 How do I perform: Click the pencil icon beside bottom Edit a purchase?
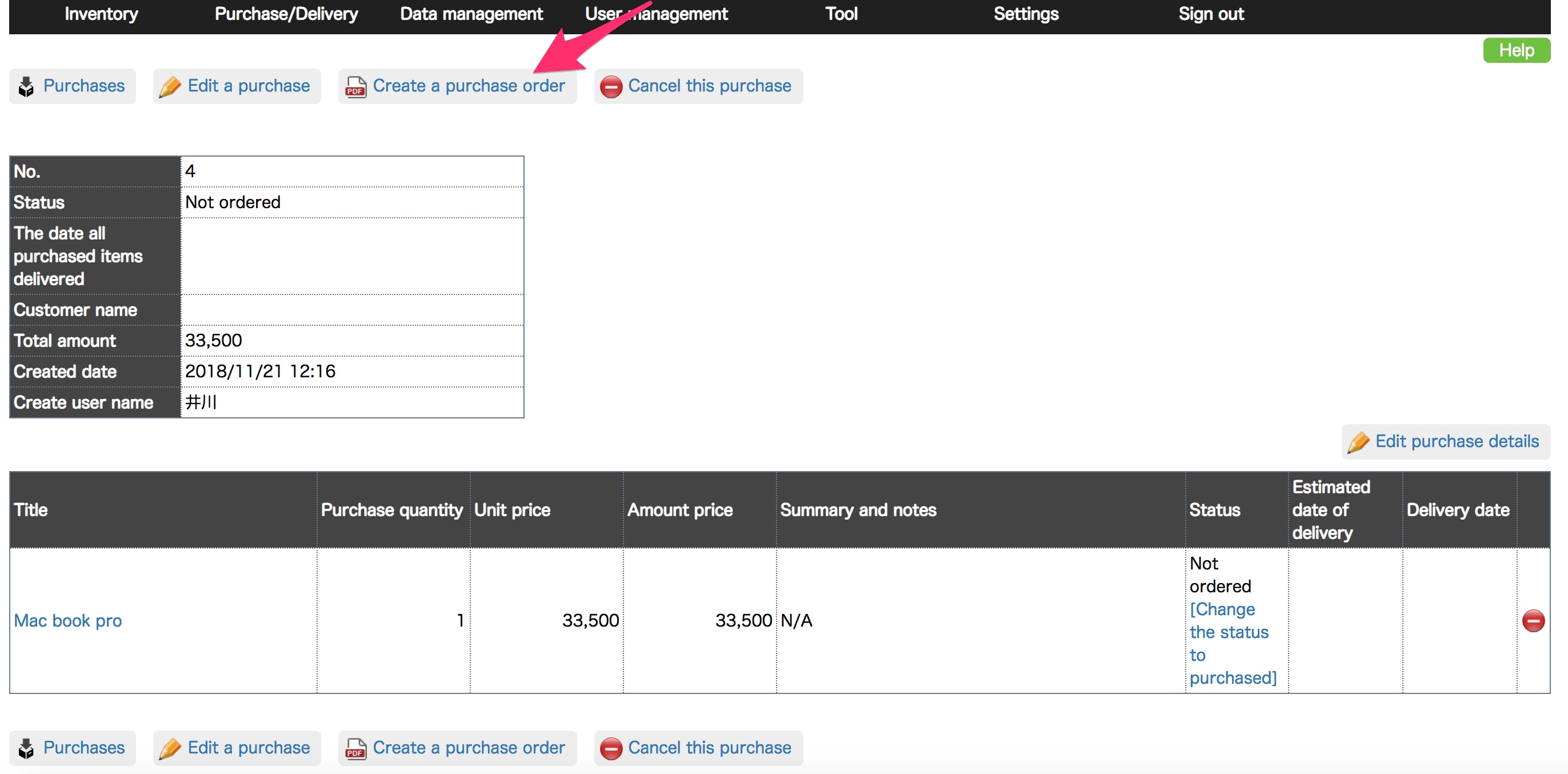tap(170, 748)
